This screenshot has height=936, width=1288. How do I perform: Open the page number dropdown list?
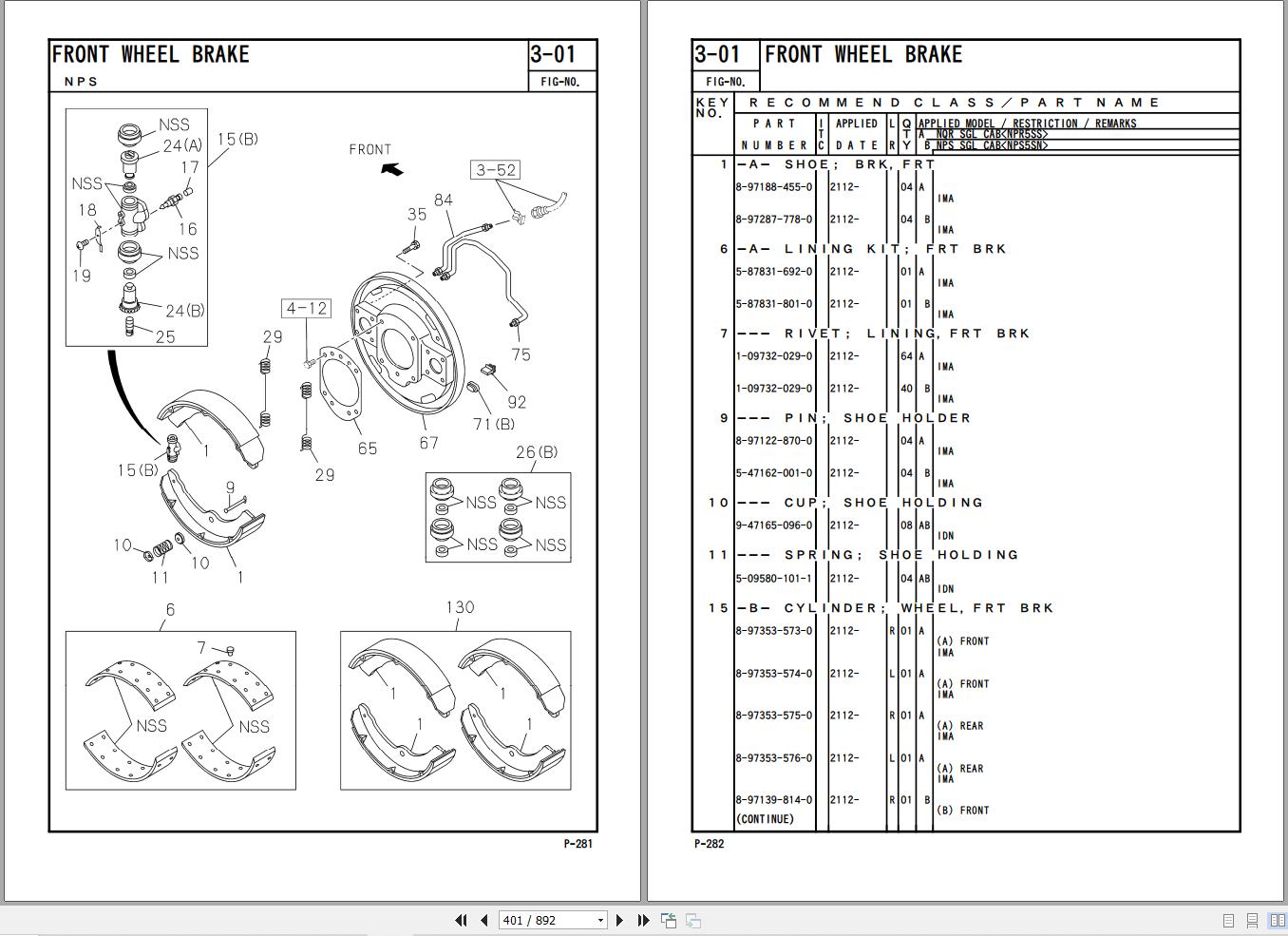tap(600, 920)
